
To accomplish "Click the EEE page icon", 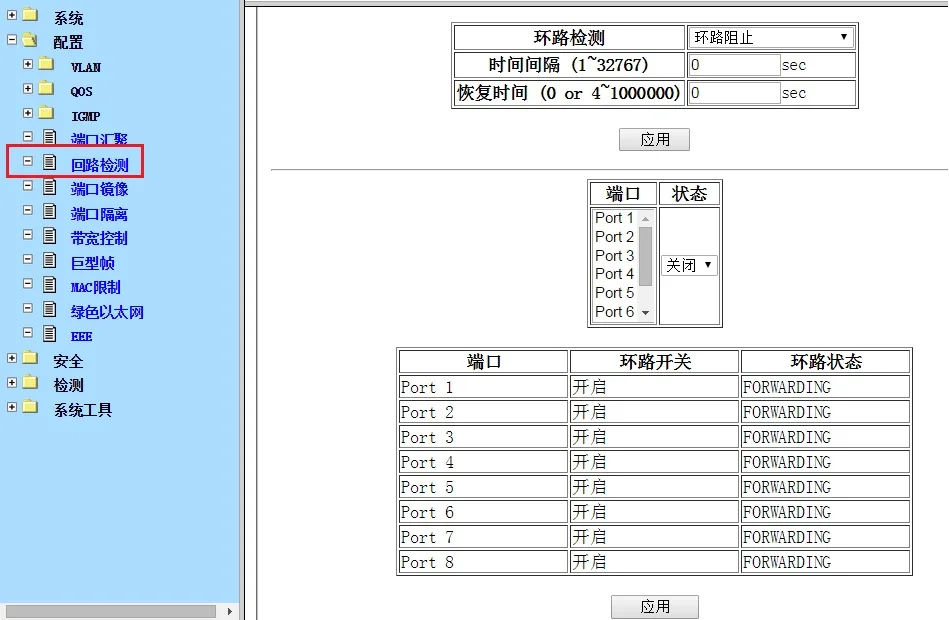I will pos(50,333).
